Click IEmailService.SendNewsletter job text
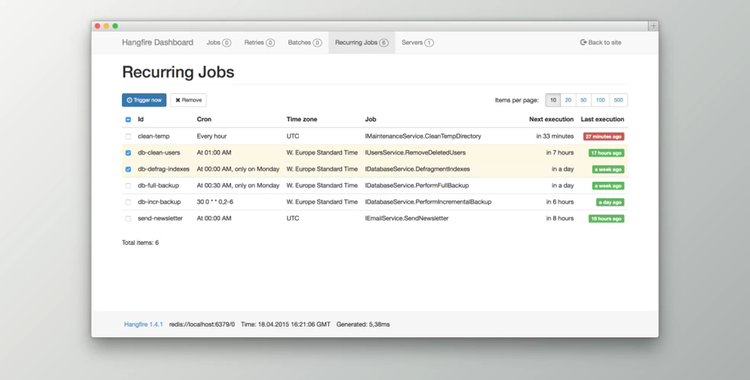 point(407,218)
